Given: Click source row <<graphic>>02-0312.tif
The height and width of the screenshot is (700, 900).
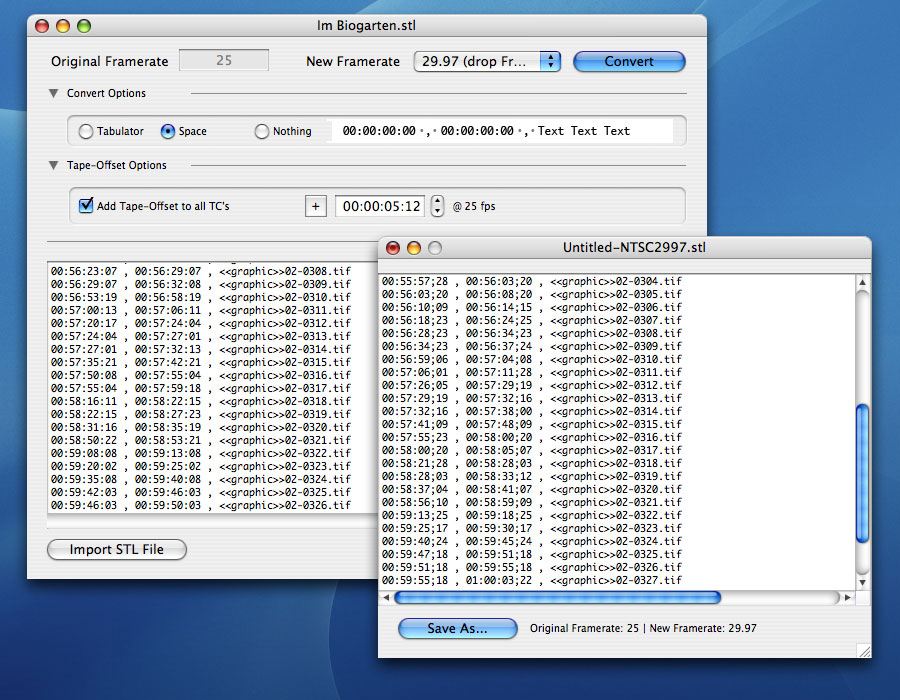Looking at the screenshot, I should click(x=200, y=323).
